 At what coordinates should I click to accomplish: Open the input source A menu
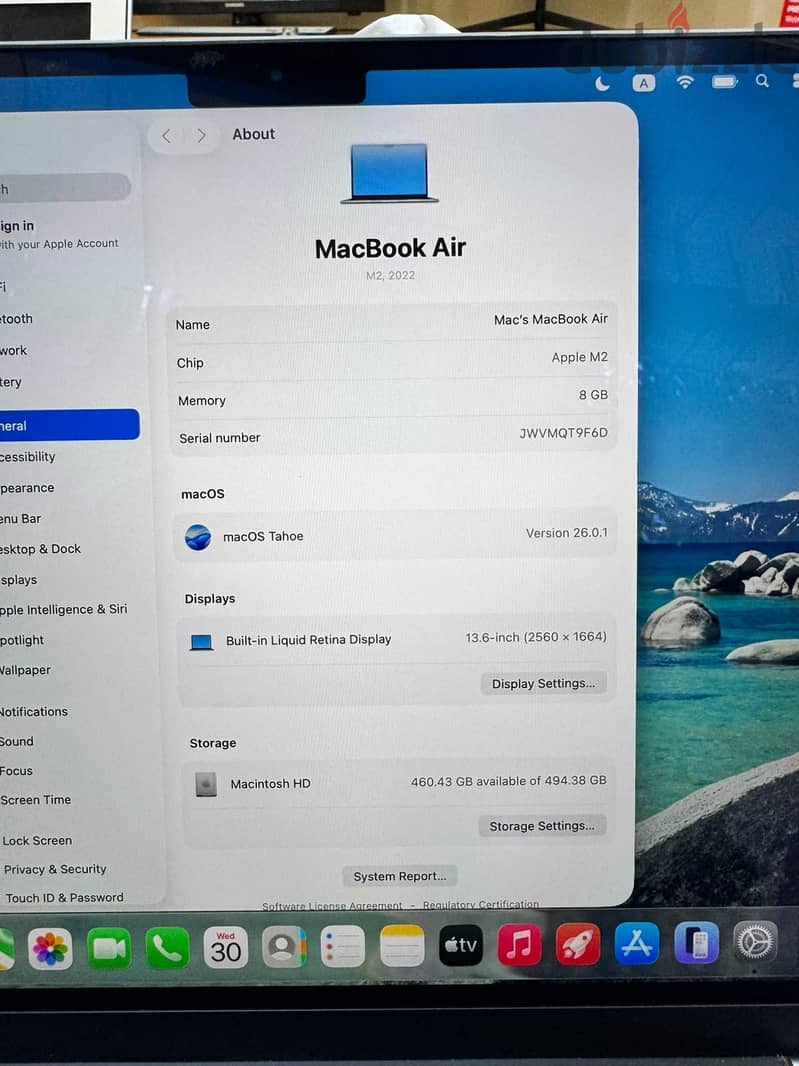[x=643, y=83]
